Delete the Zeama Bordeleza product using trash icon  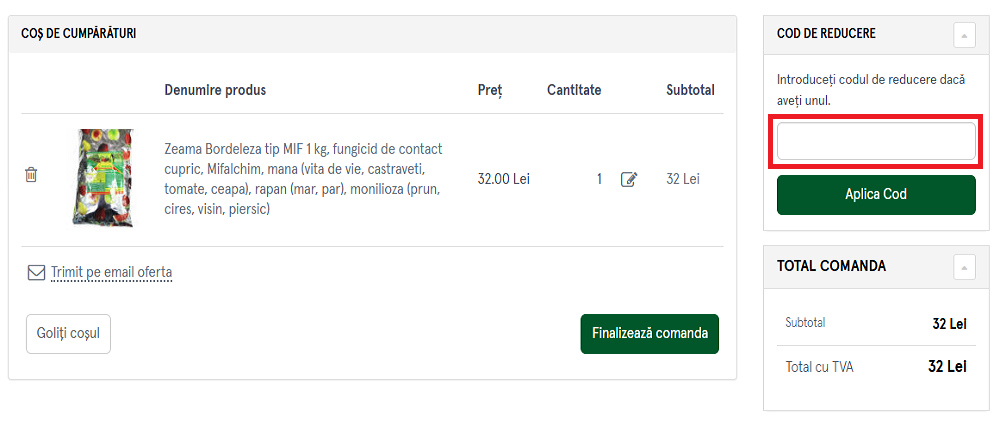pyautogui.click(x=31, y=175)
